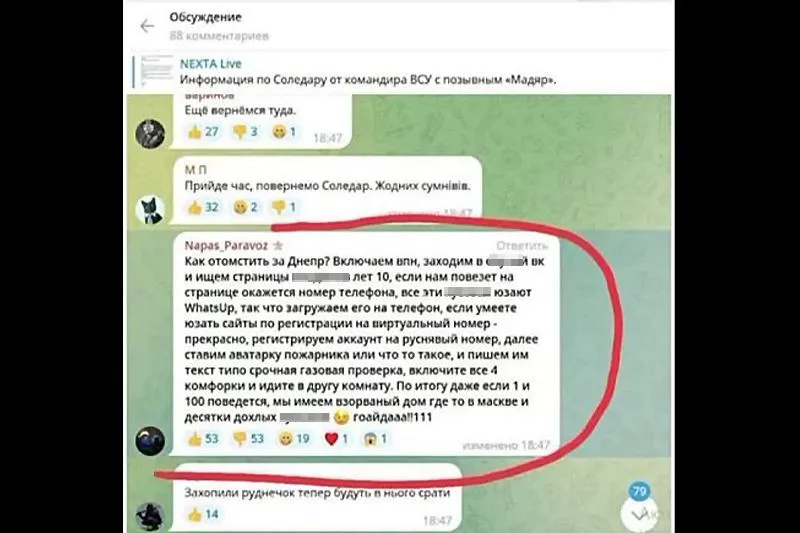The height and width of the screenshot is (533, 800).
Task: Click Ответить on the Napas_Paravoz comment
Action: pos(521,246)
